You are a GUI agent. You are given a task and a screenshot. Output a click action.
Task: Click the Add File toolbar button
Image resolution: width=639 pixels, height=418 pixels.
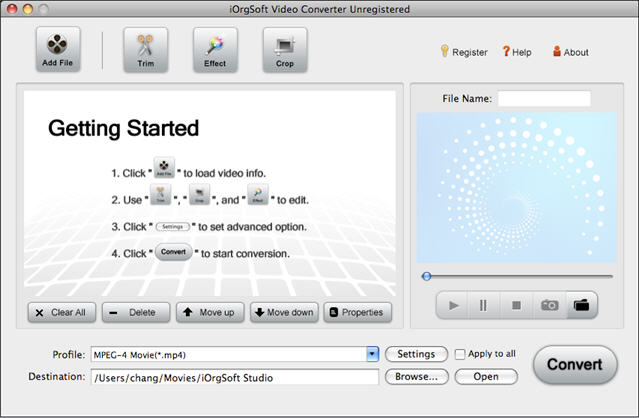[x=58, y=50]
